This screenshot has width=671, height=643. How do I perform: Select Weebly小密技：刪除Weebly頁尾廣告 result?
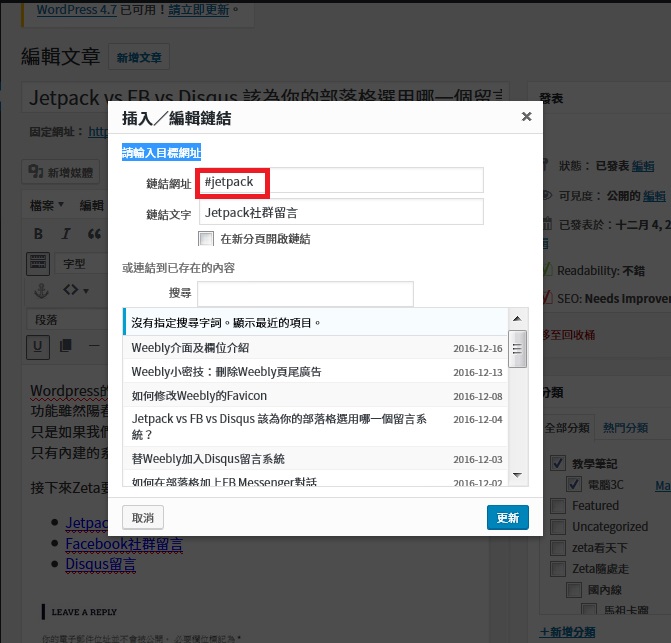315,372
